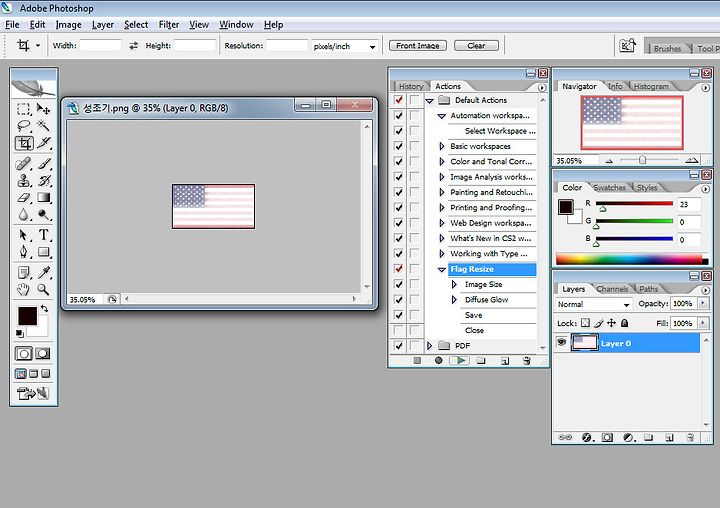Hide Layer 0 with the eye icon
Viewport: 720px width, 508px height.
point(561,343)
